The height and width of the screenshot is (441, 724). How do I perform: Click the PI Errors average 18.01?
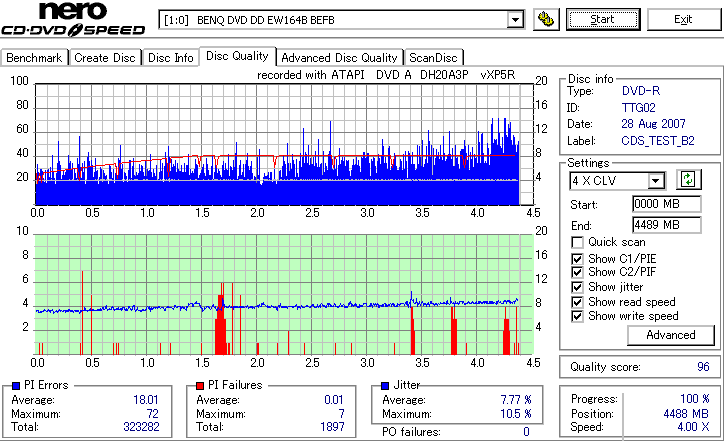tap(146, 399)
